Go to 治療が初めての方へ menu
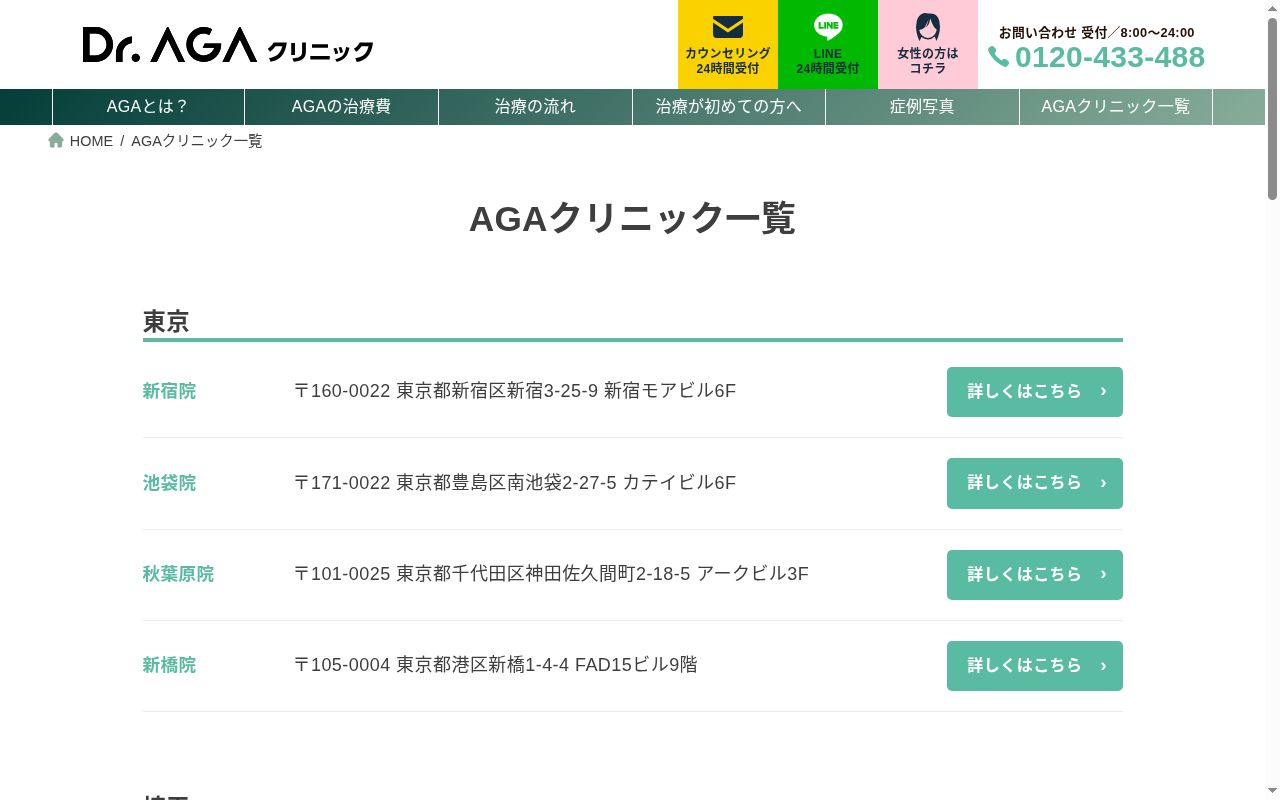This screenshot has width=1280, height=800. point(729,106)
